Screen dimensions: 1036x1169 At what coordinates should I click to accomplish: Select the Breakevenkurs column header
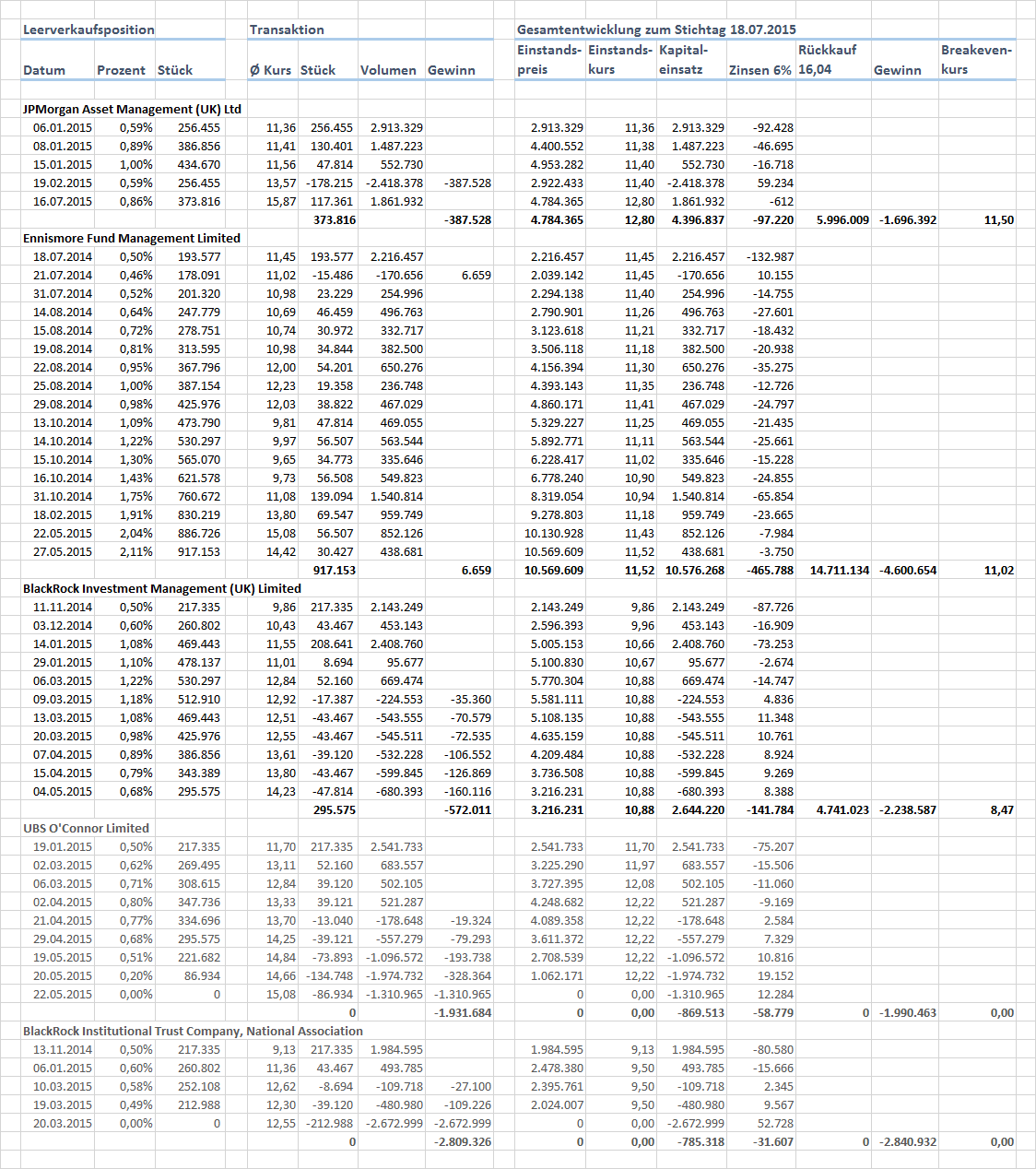point(976,60)
